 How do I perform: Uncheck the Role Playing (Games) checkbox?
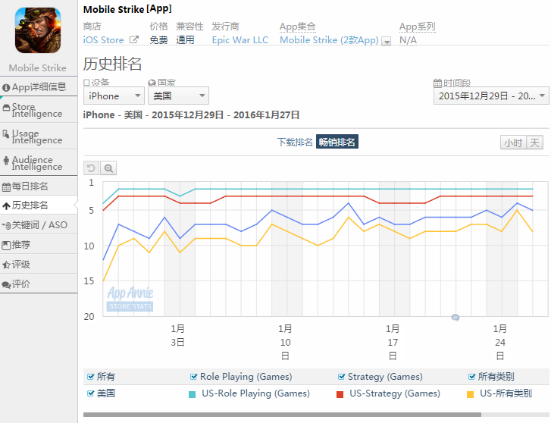[x=193, y=377]
